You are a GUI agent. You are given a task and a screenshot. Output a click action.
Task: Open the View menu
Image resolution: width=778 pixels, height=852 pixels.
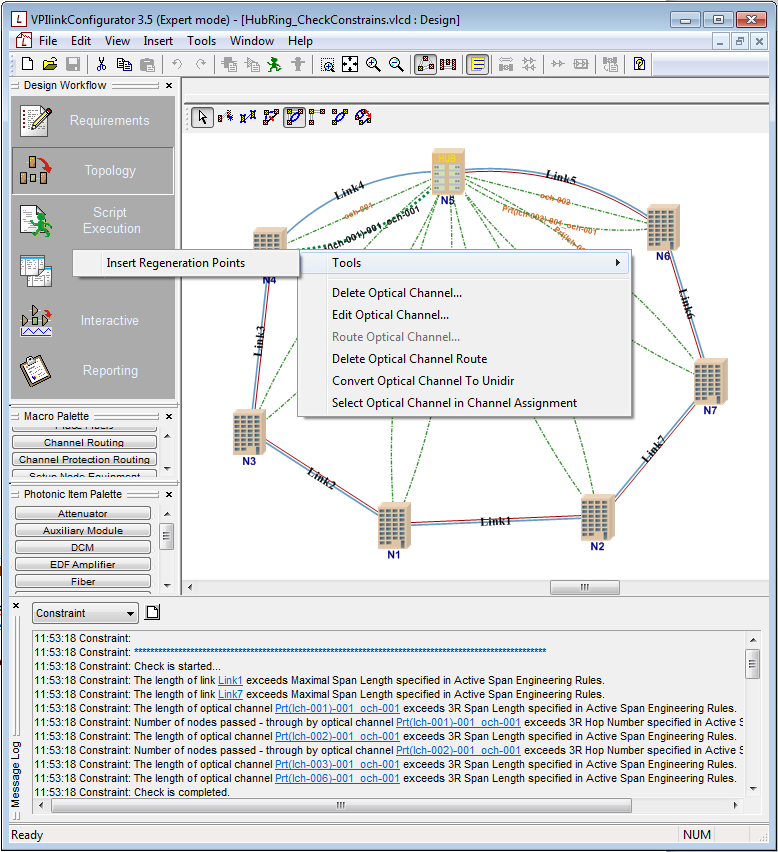[x=117, y=41]
